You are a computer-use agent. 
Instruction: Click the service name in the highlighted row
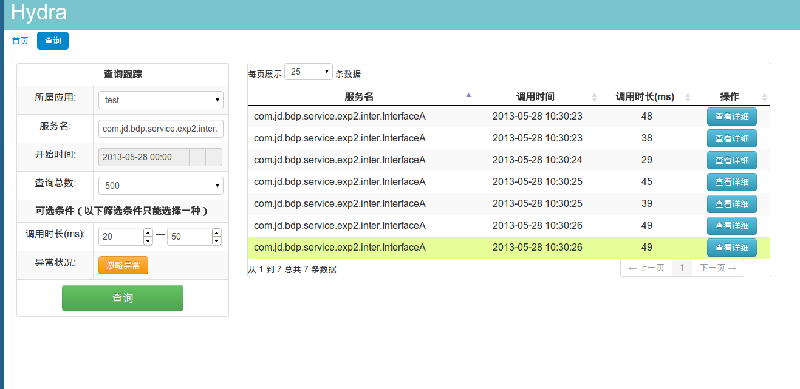click(340, 248)
